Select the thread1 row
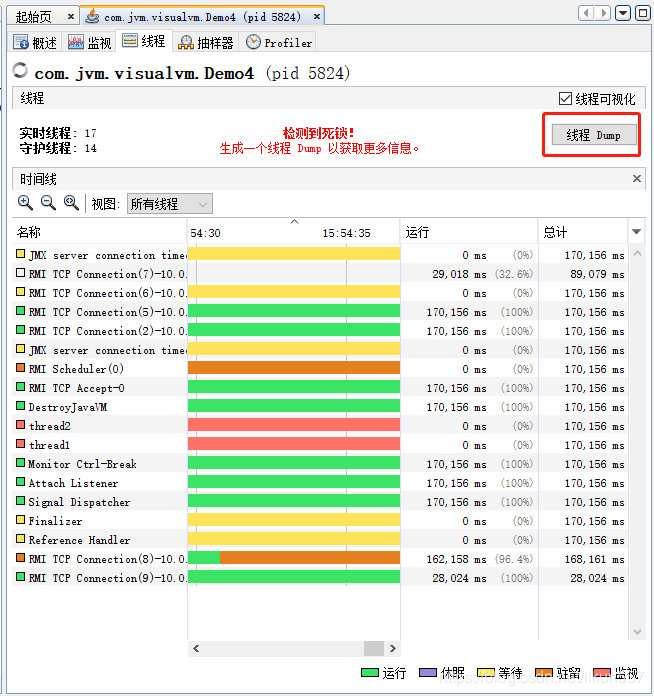Viewport: 654px width, 696px height. click(320, 445)
